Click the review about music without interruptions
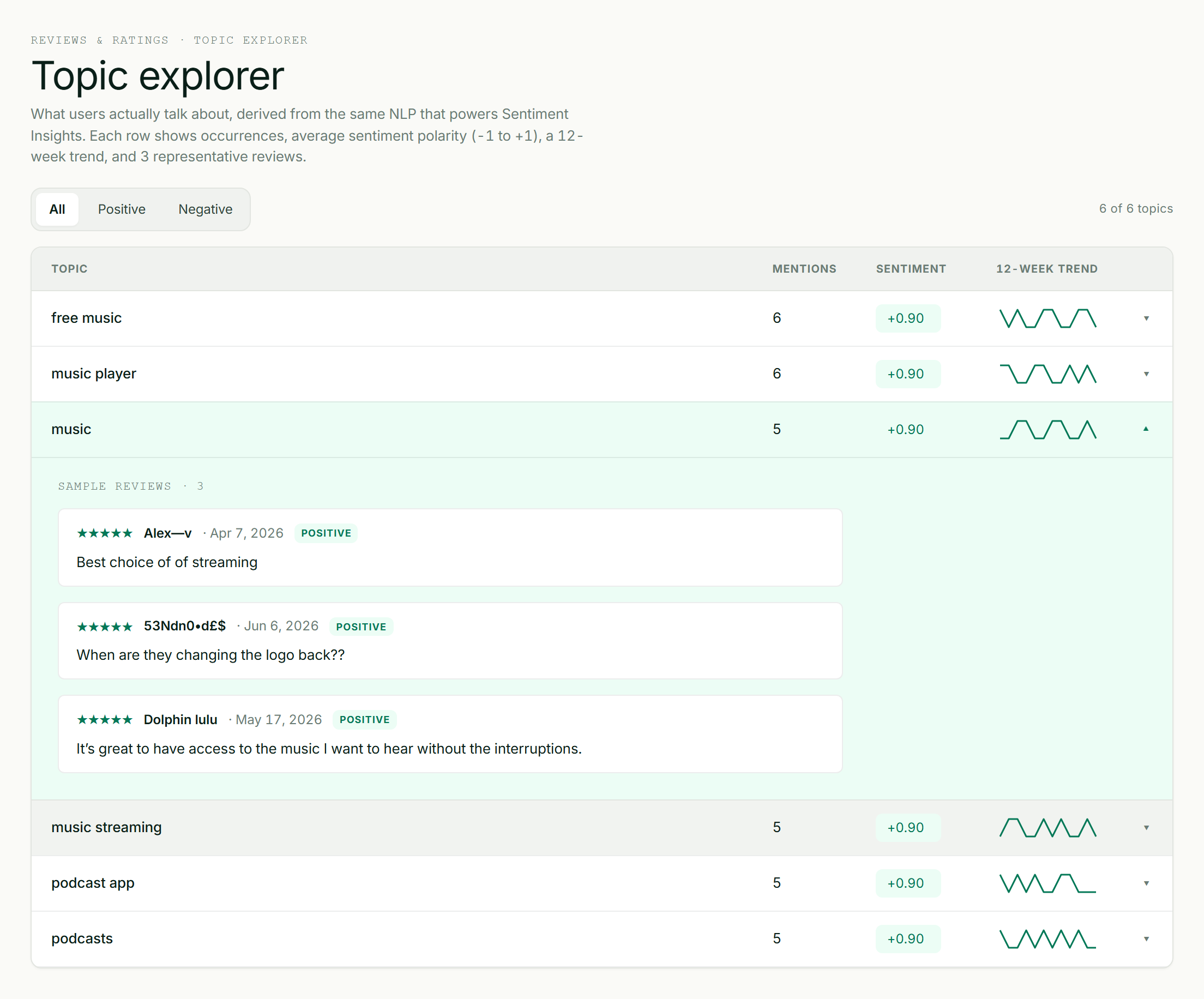The image size is (1204, 999). tap(329, 748)
